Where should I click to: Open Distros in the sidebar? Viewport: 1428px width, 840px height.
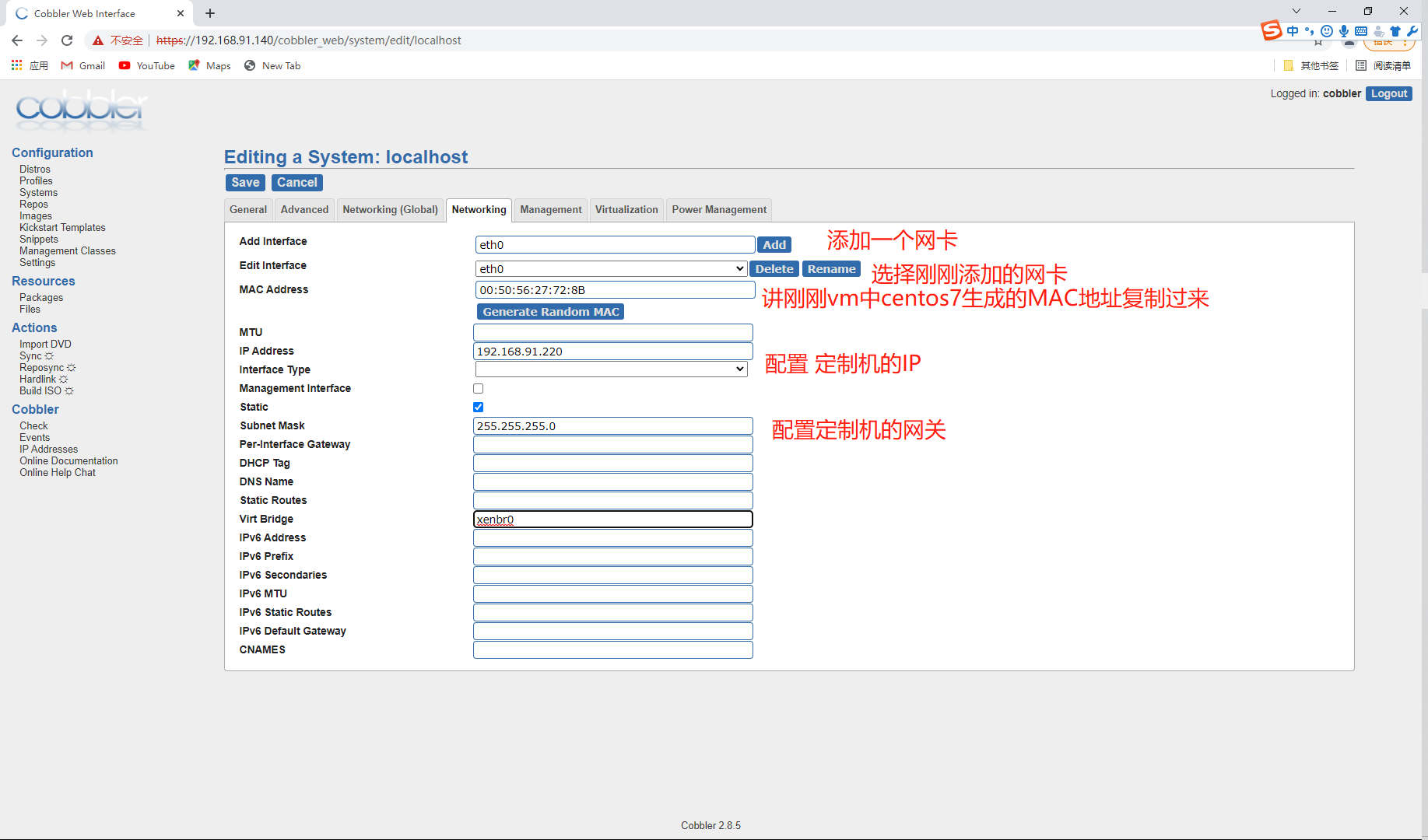click(35, 169)
